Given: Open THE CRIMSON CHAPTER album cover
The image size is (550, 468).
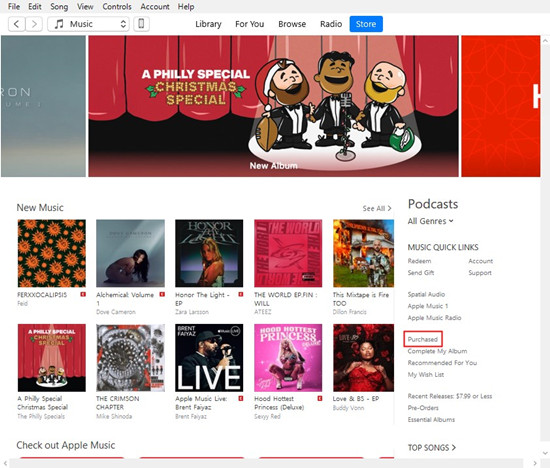Looking at the screenshot, I should [x=130, y=357].
